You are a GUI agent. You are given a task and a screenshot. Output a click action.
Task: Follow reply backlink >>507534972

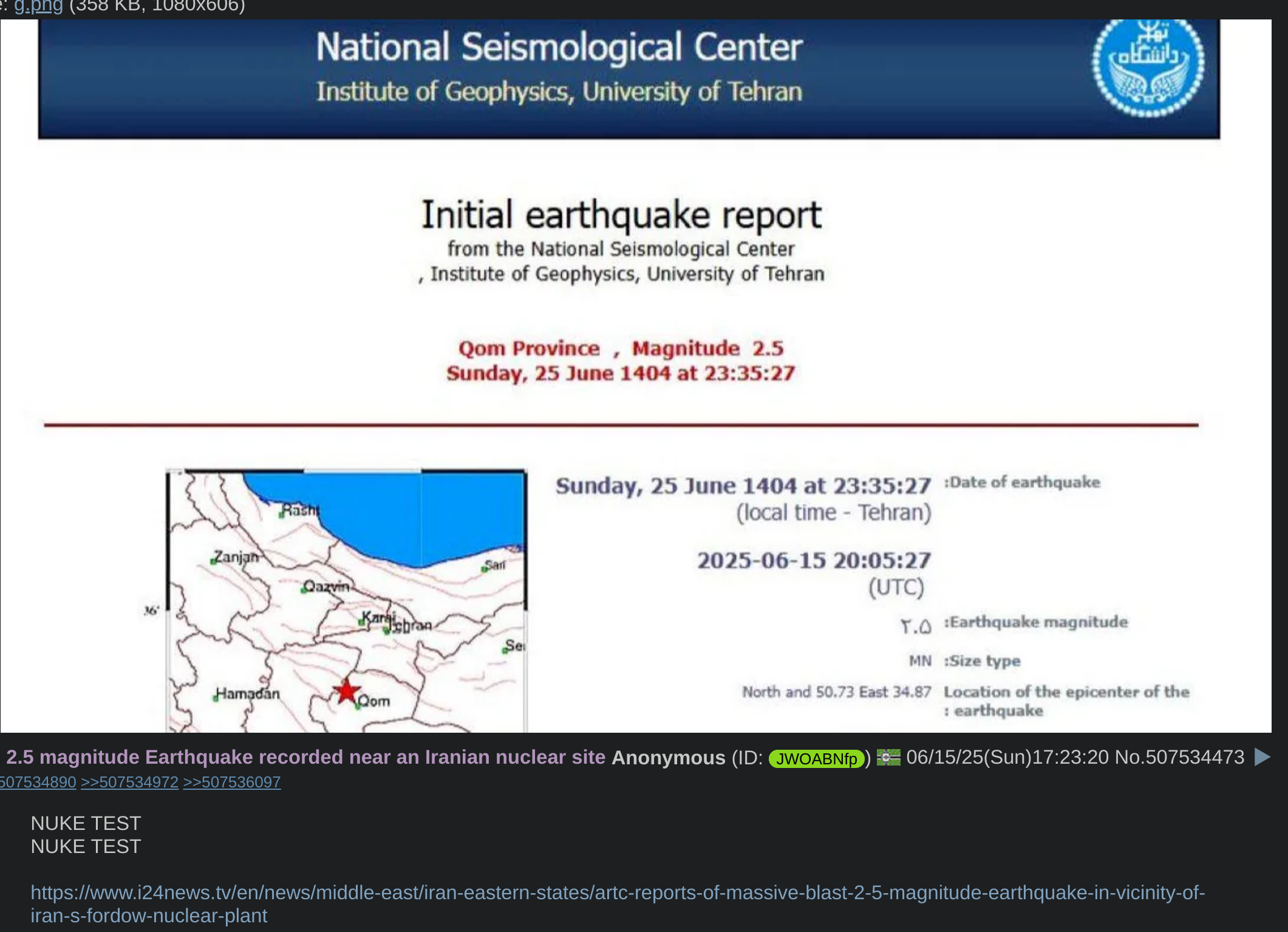[129, 782]
